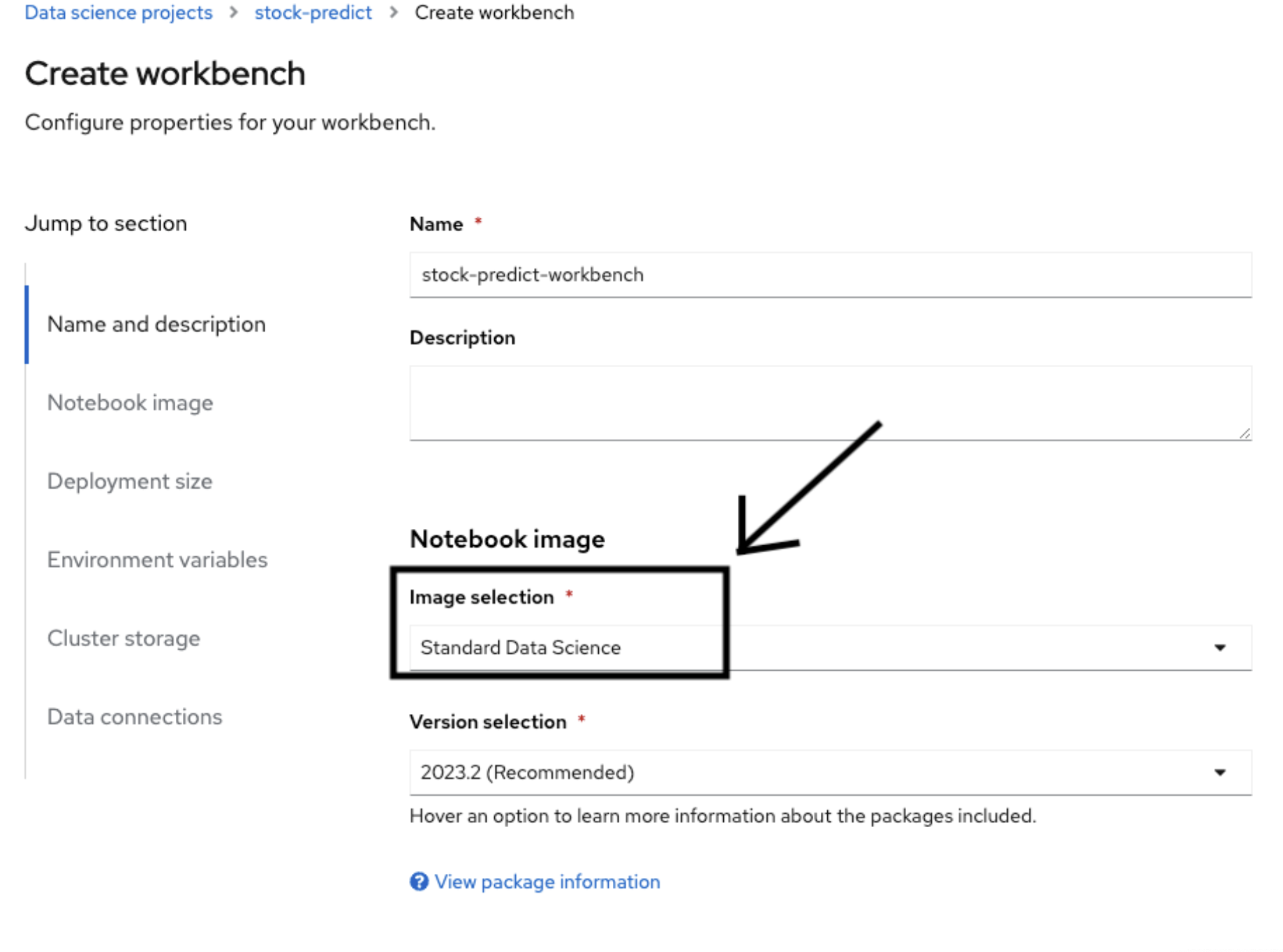Click the question mark help icon
The height and width of the screenshot is (952, 1283).
(x=419, y=882)
